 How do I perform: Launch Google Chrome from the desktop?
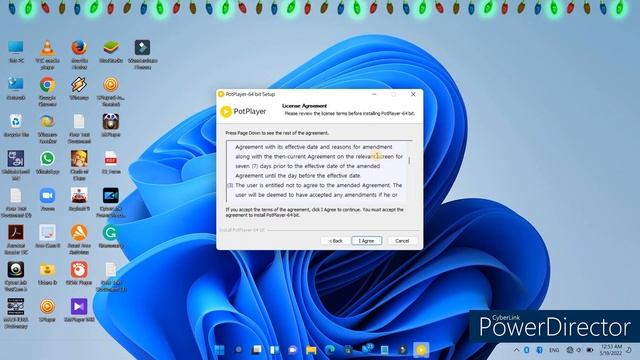click(47, 91)
